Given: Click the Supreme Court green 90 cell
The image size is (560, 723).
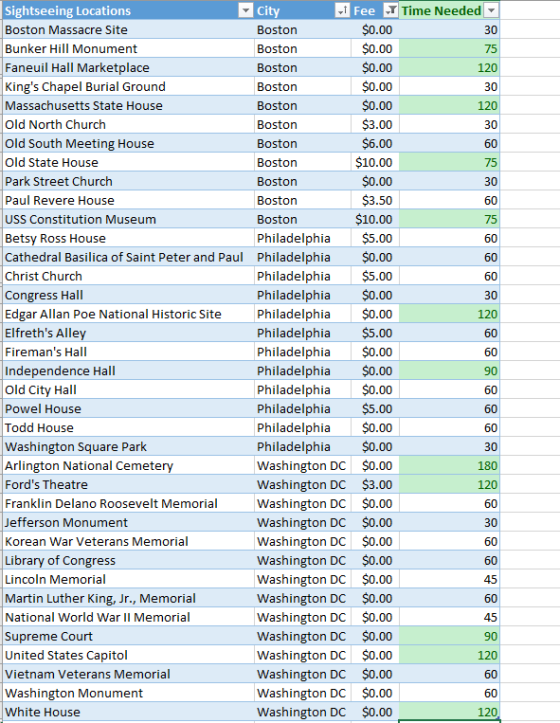Looking at the screenshot, I should coord(449,636).
